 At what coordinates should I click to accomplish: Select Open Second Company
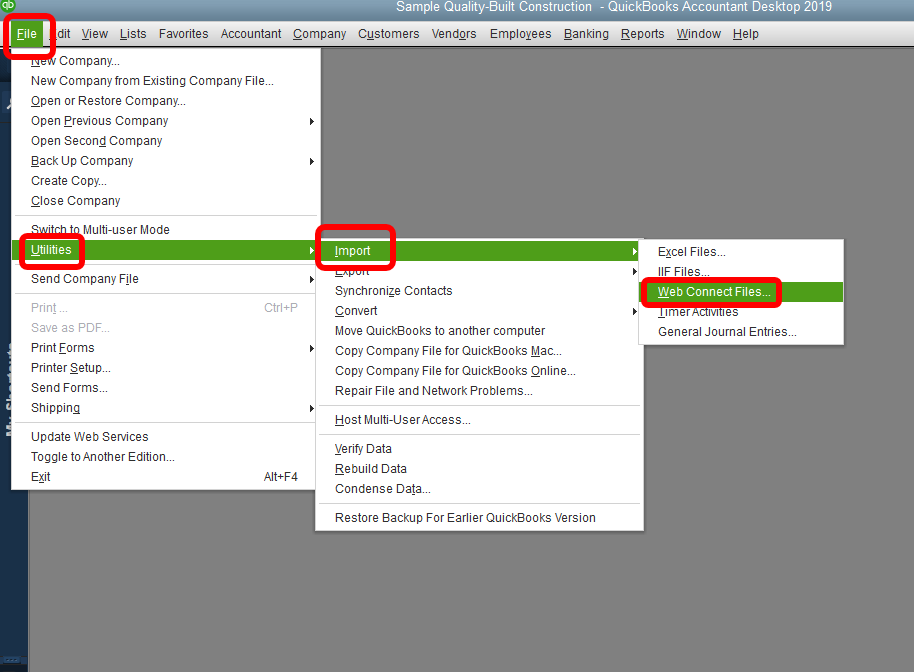tap(97, 140)
